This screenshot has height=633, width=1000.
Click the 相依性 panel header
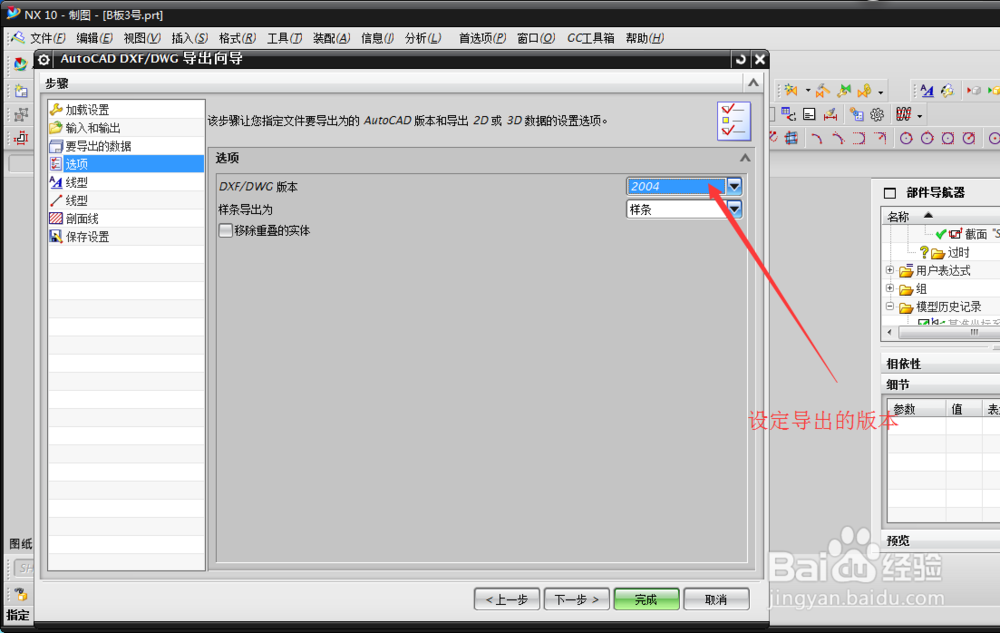940,364
